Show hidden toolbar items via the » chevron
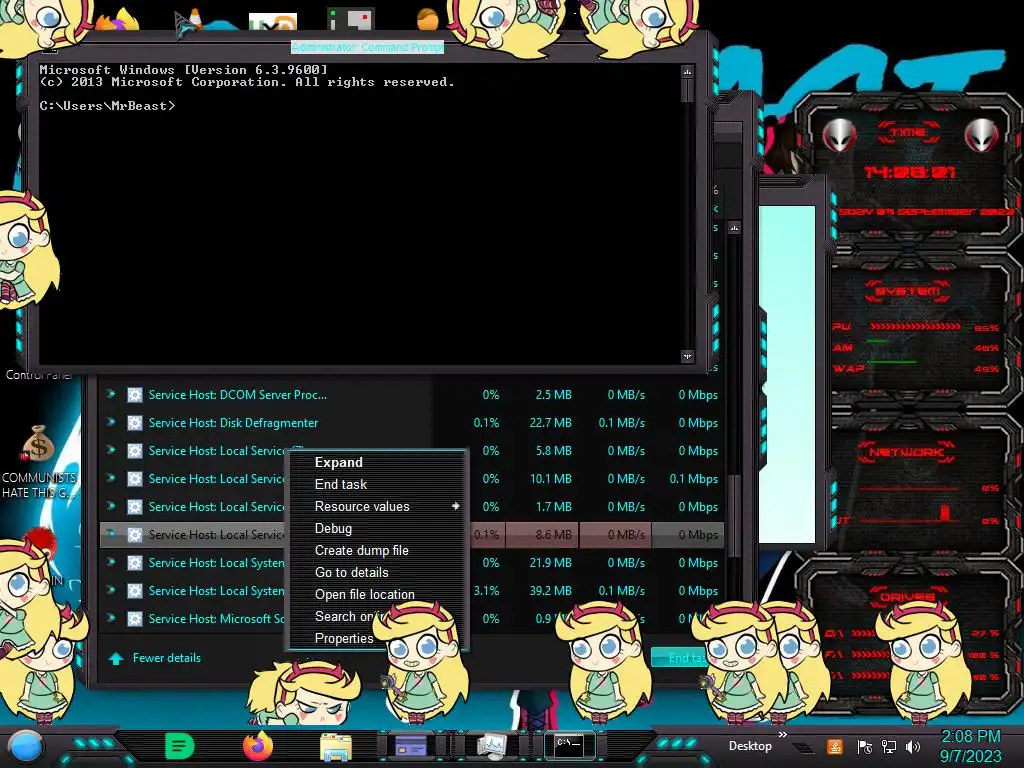 [x=782, y=735]
